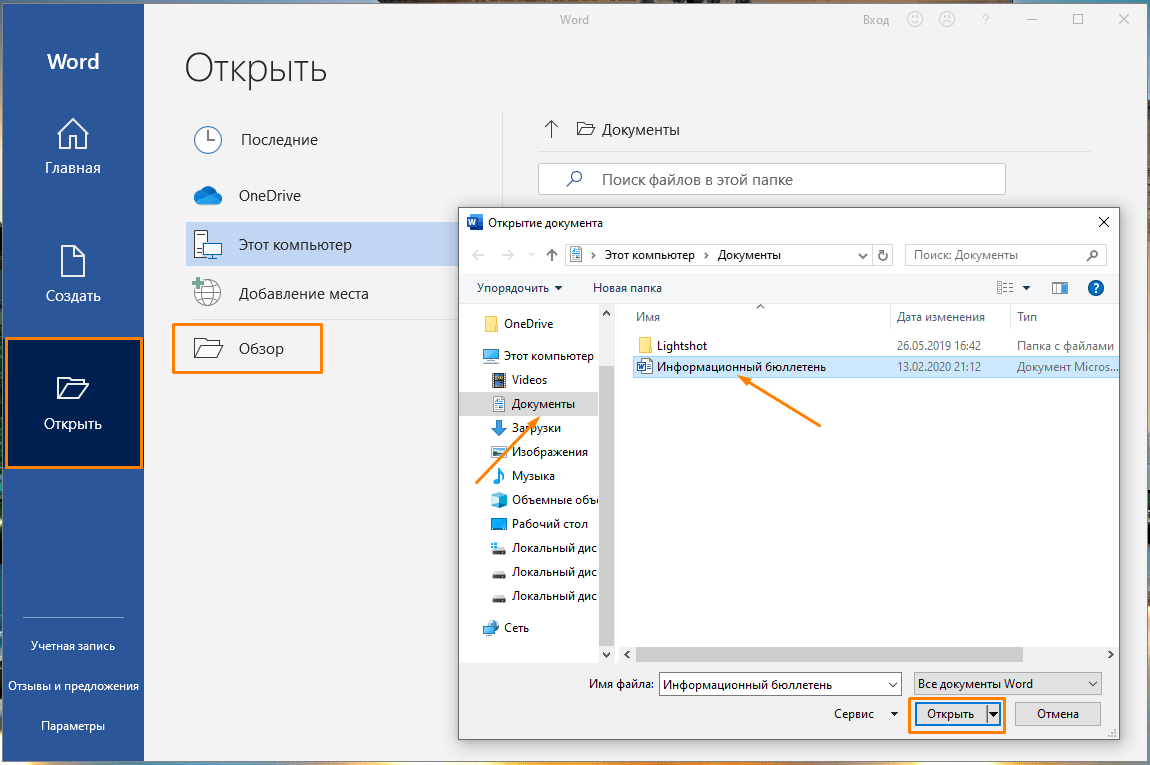The image size is (1150, 765).
Task: Click the forward arrow in the file dialog
Action: point(508,255)
